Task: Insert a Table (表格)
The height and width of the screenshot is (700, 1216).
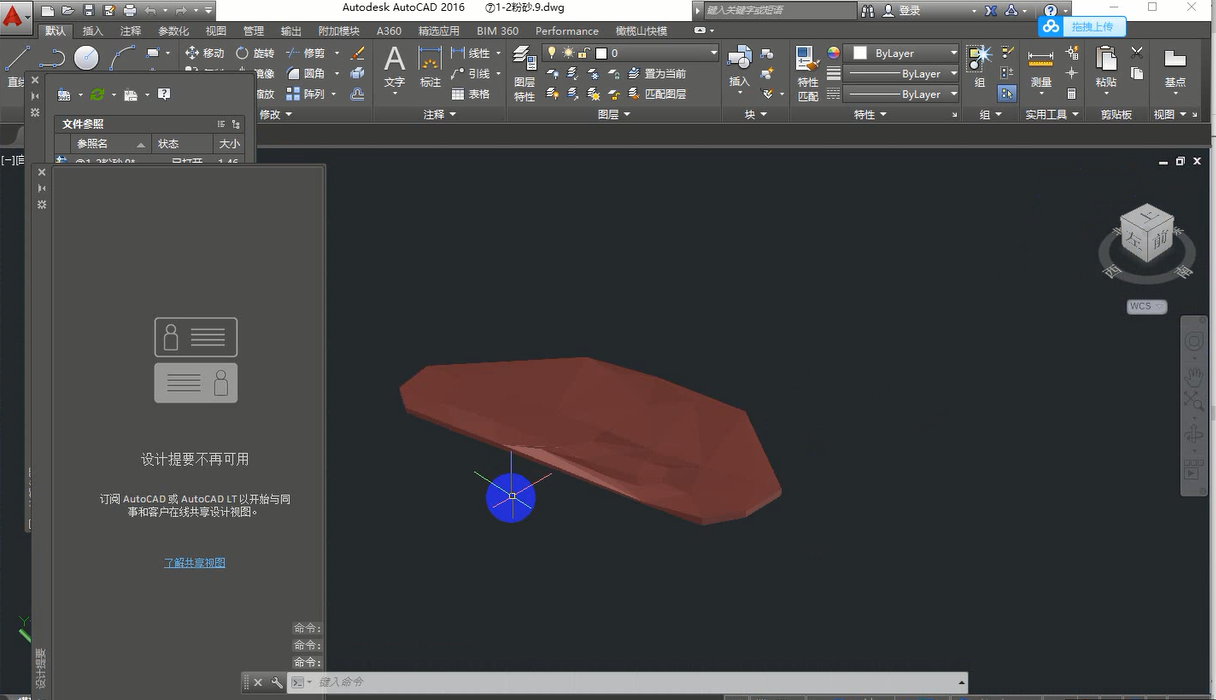Action: tap(470, 94)
